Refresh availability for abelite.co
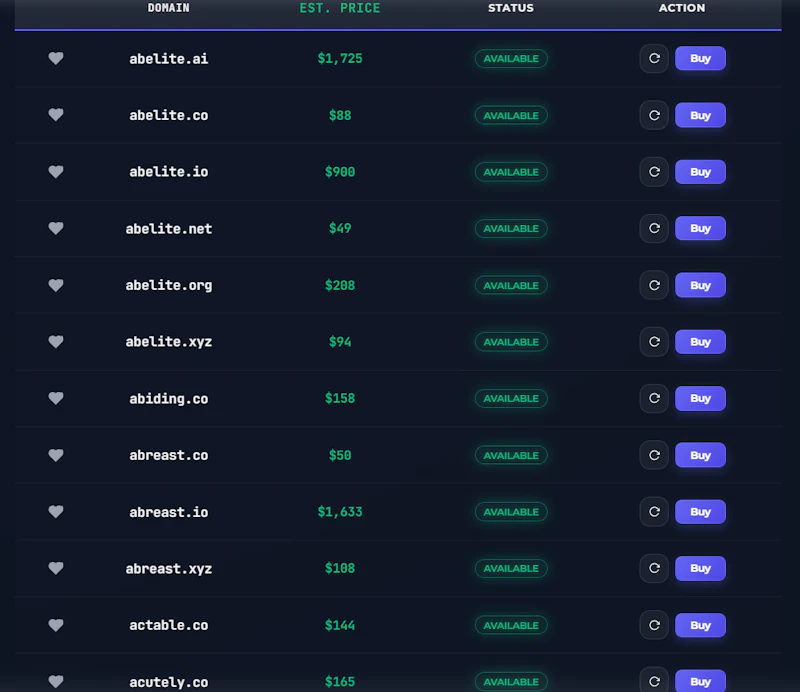The height and width of the screenshot is (692, 800). (x=654, y=115)
